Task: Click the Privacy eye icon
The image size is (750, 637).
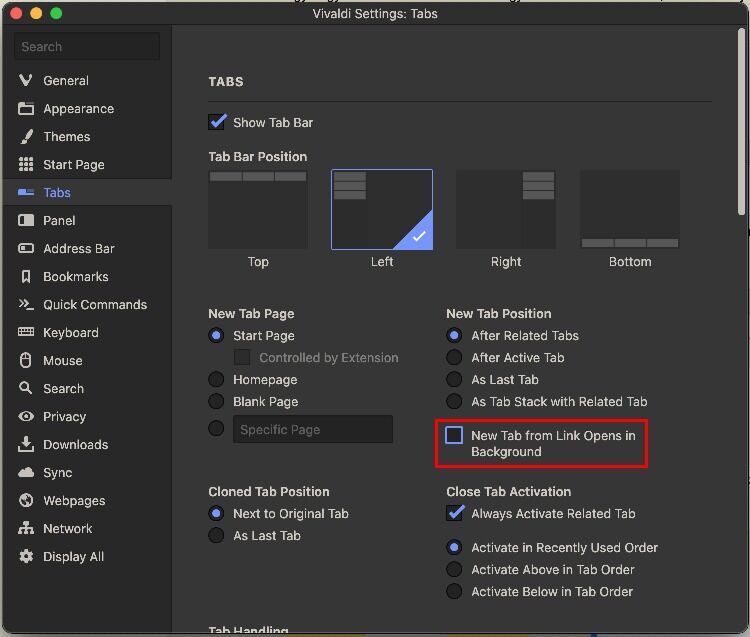Action: point(26,416)
